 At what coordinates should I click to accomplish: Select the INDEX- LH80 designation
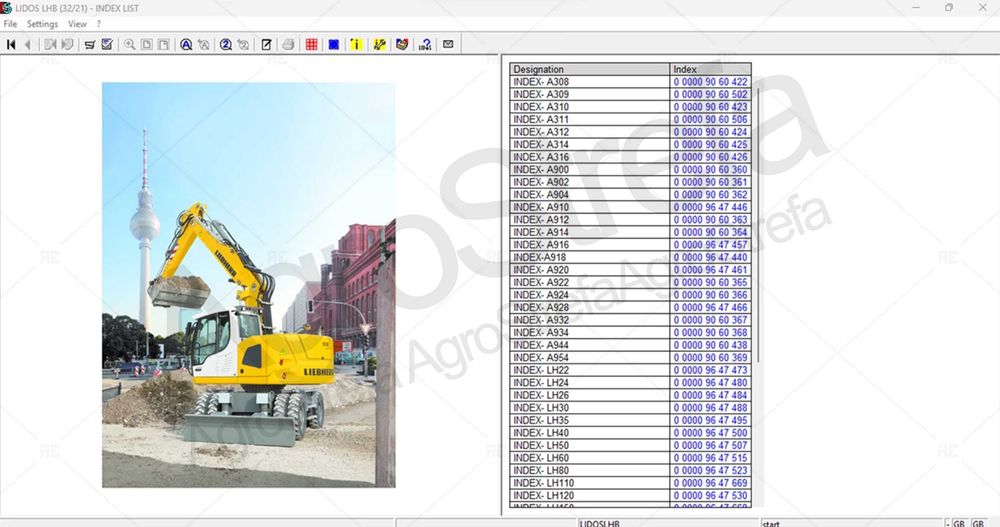click(541, 471)
